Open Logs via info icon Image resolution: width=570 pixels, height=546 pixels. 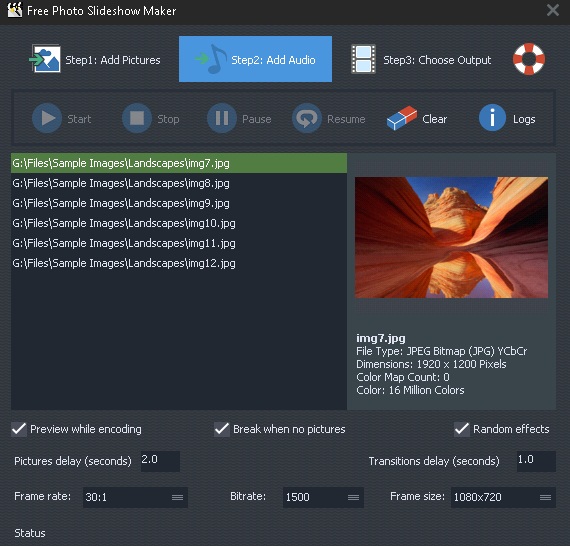(492, 118)
